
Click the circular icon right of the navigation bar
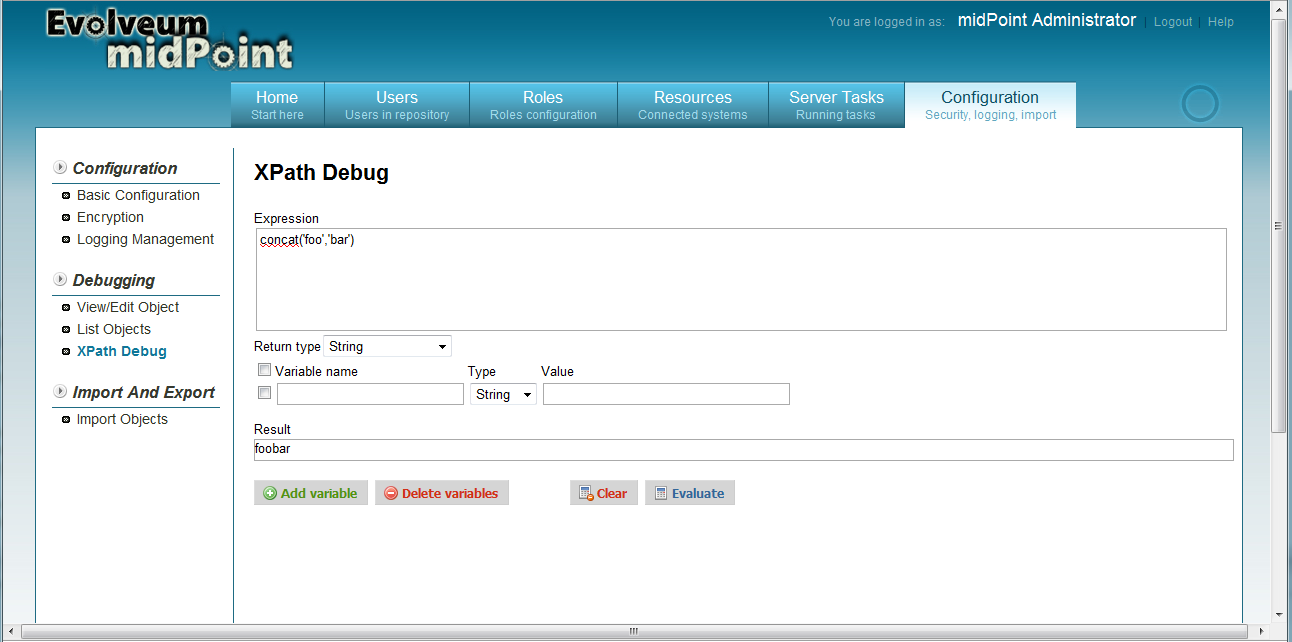click(x=1199, y=103)
